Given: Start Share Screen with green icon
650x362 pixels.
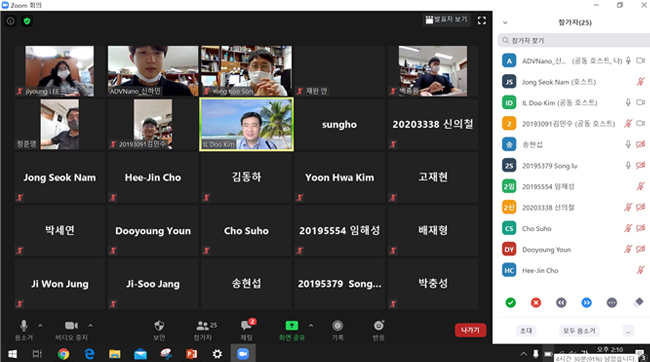Looking at the screenshot, I should [292, 326].
